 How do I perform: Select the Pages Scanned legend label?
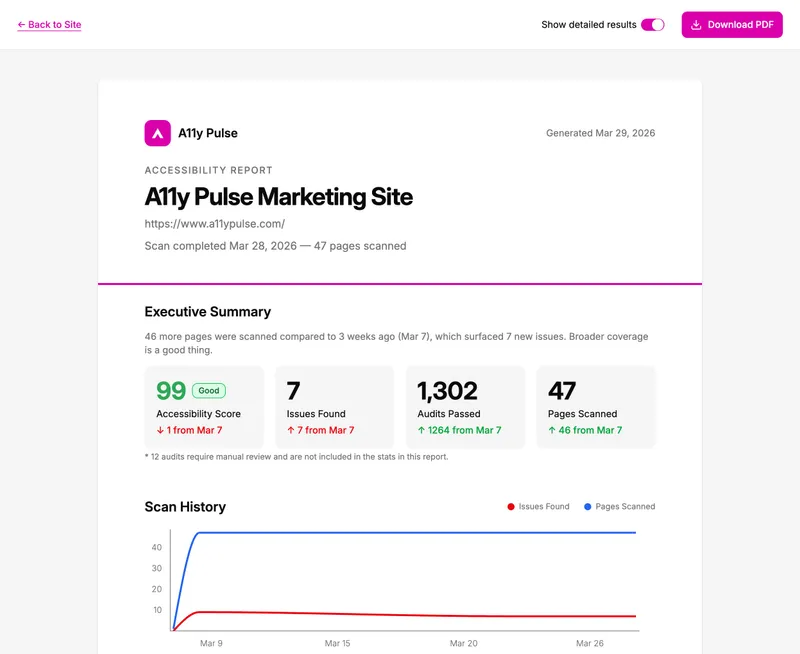[625, 506]
